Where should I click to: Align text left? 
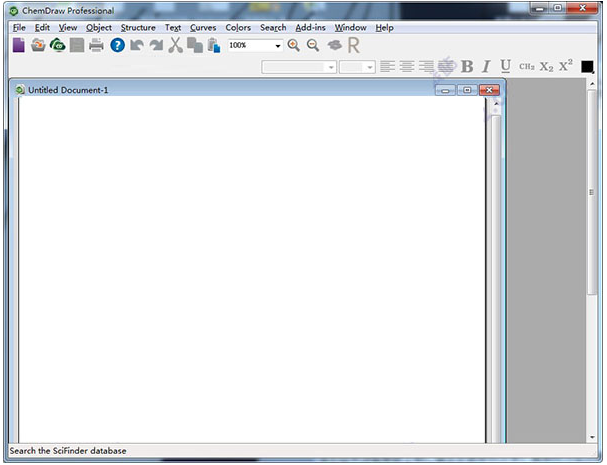pyautogui.click(x=388, y=67)
